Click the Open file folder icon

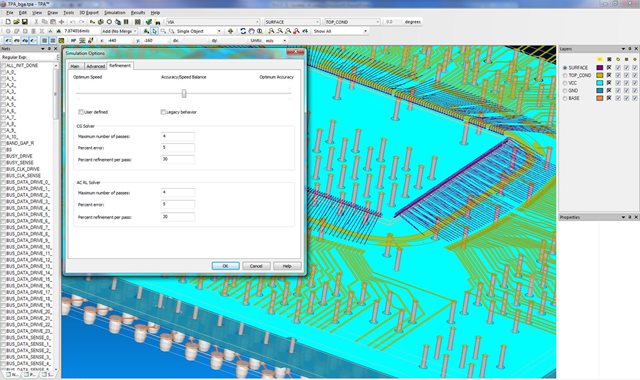click(16, 22)
